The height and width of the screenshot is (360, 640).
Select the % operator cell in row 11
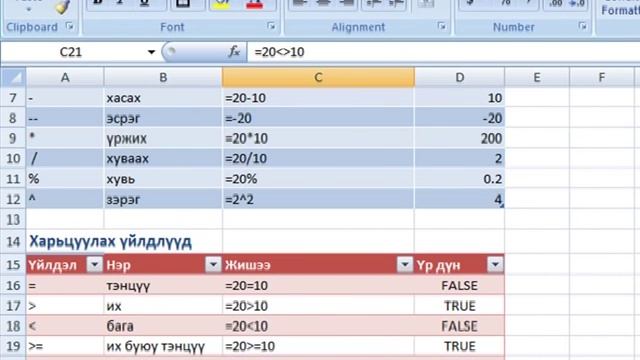(x=65, y=179)
